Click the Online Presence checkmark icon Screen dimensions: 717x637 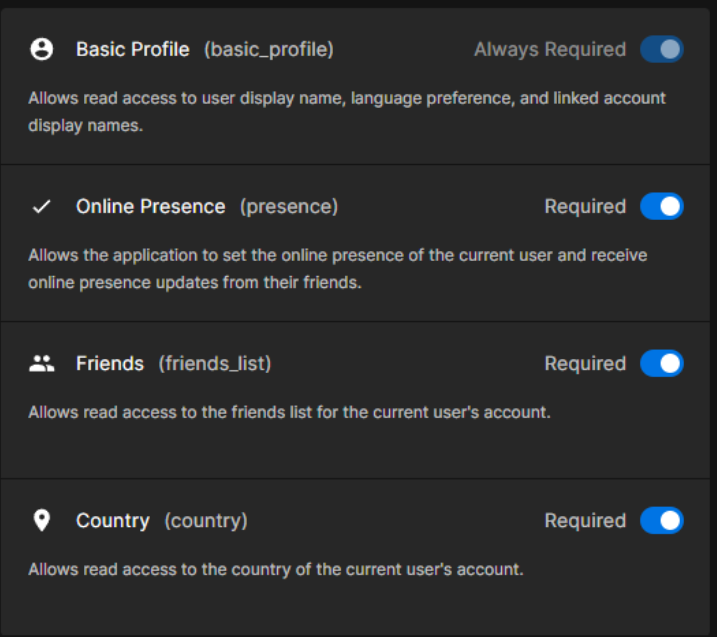42,207
